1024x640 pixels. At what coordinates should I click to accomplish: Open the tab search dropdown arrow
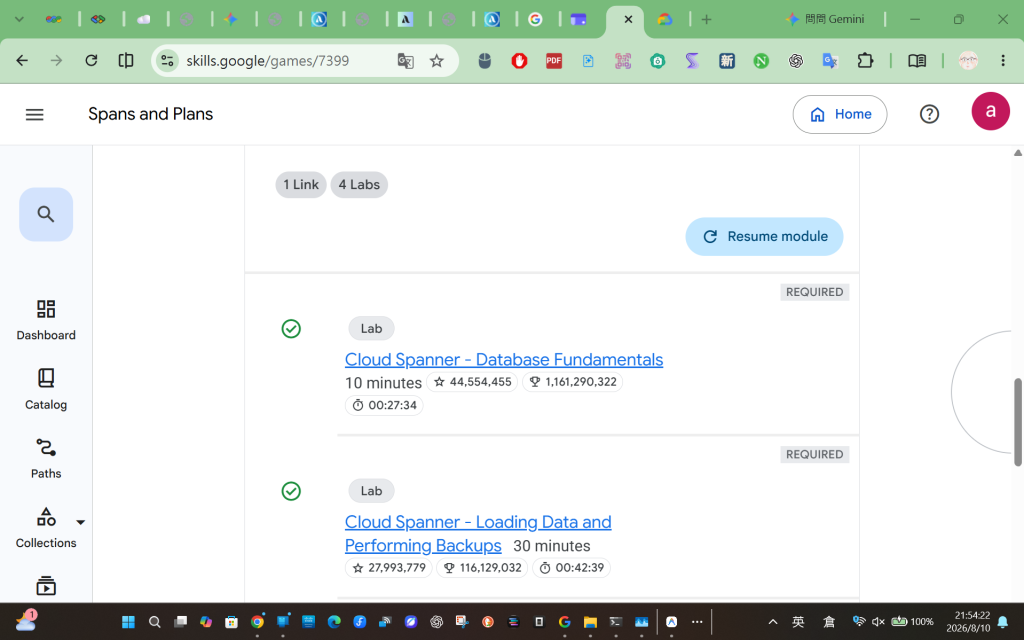pyautogui.click(x=19, y=20)
